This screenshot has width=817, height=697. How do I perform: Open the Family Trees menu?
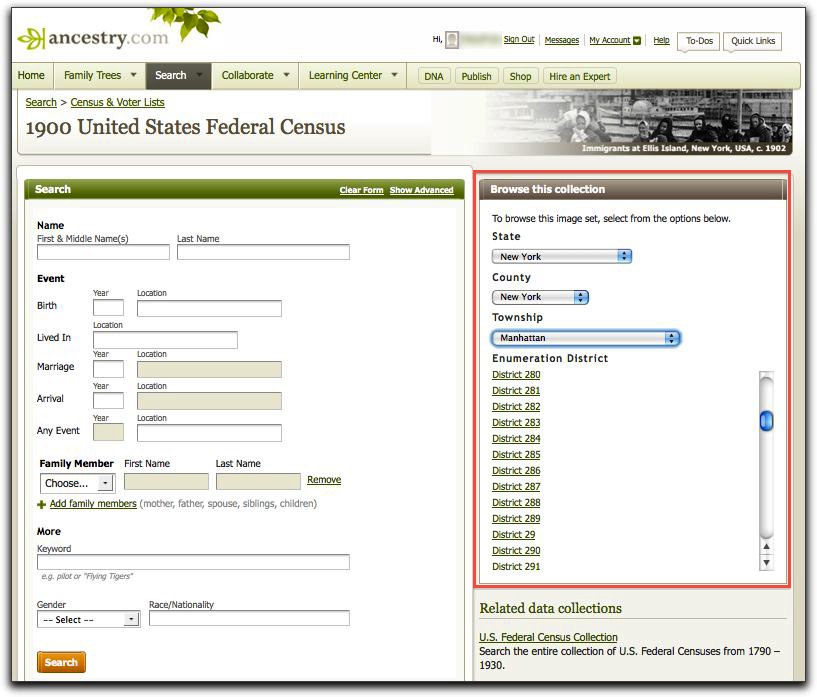point(98,75)
